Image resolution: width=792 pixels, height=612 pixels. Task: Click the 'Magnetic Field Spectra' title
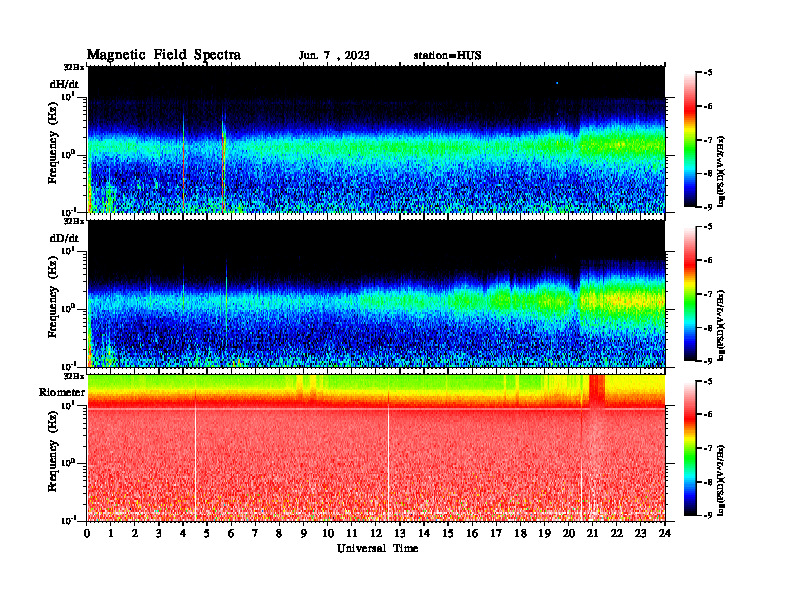point(164,55)
